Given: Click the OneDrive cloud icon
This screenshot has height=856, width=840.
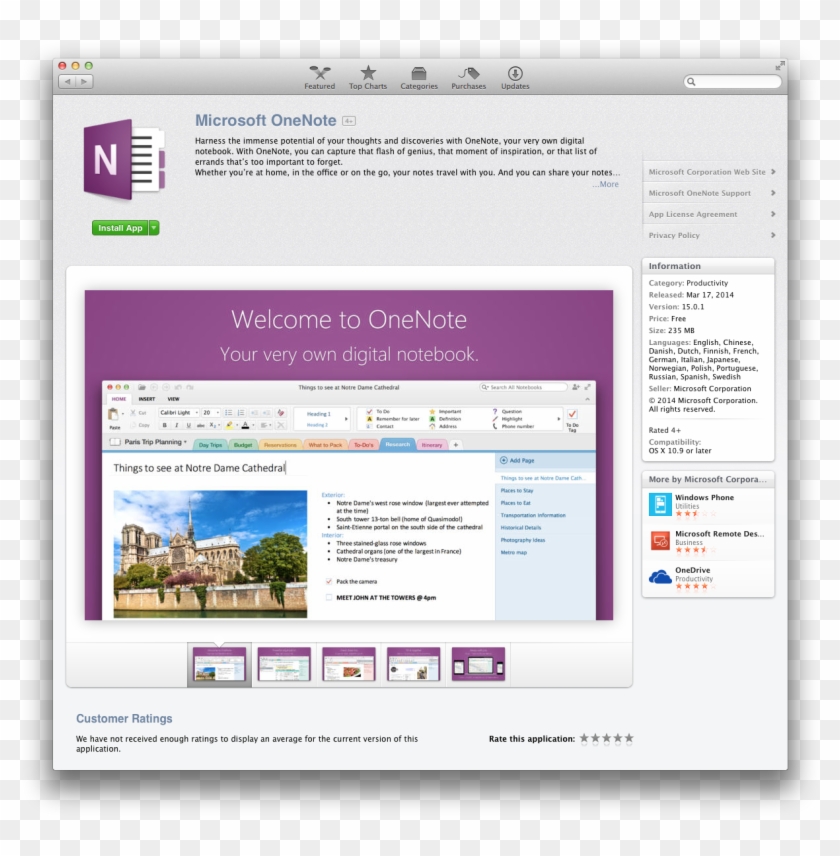Looking at the screenshot, I should 660,577.
